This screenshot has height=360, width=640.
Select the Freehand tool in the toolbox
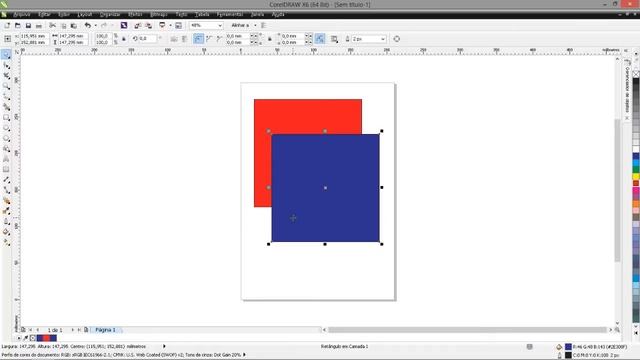(x=6, y=97)
